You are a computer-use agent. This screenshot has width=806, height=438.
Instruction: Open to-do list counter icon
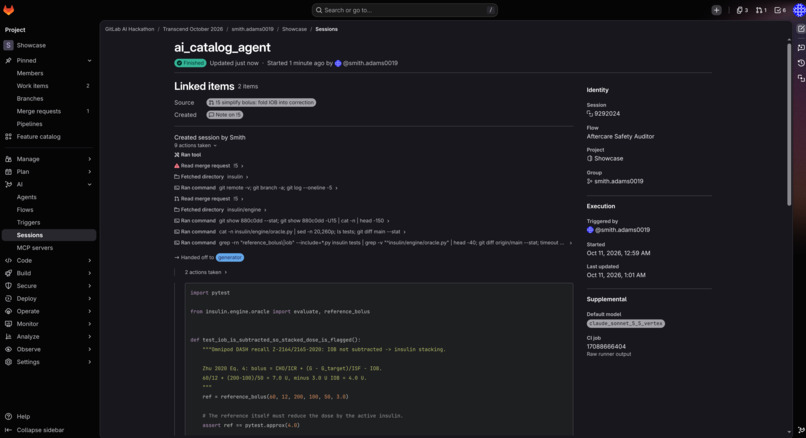[x=780, y=10]
